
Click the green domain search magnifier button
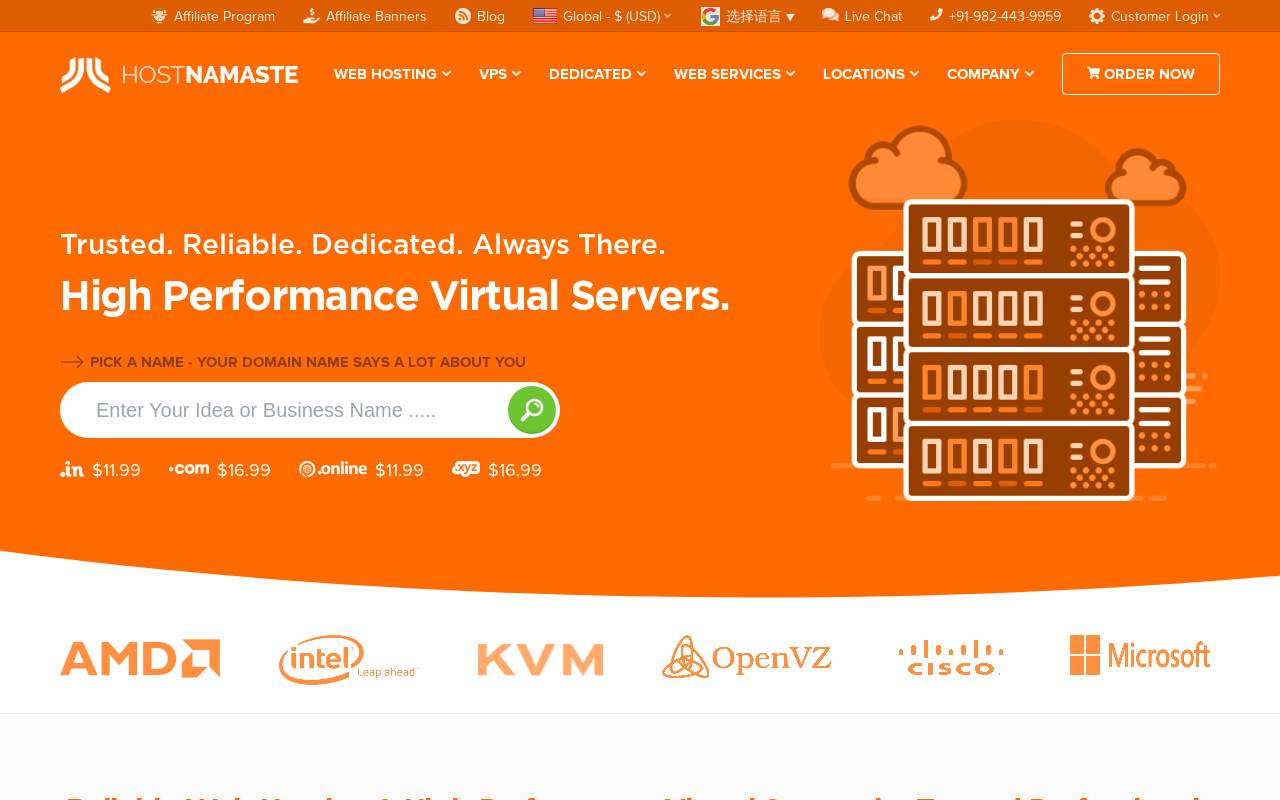[x=532, y=410]
